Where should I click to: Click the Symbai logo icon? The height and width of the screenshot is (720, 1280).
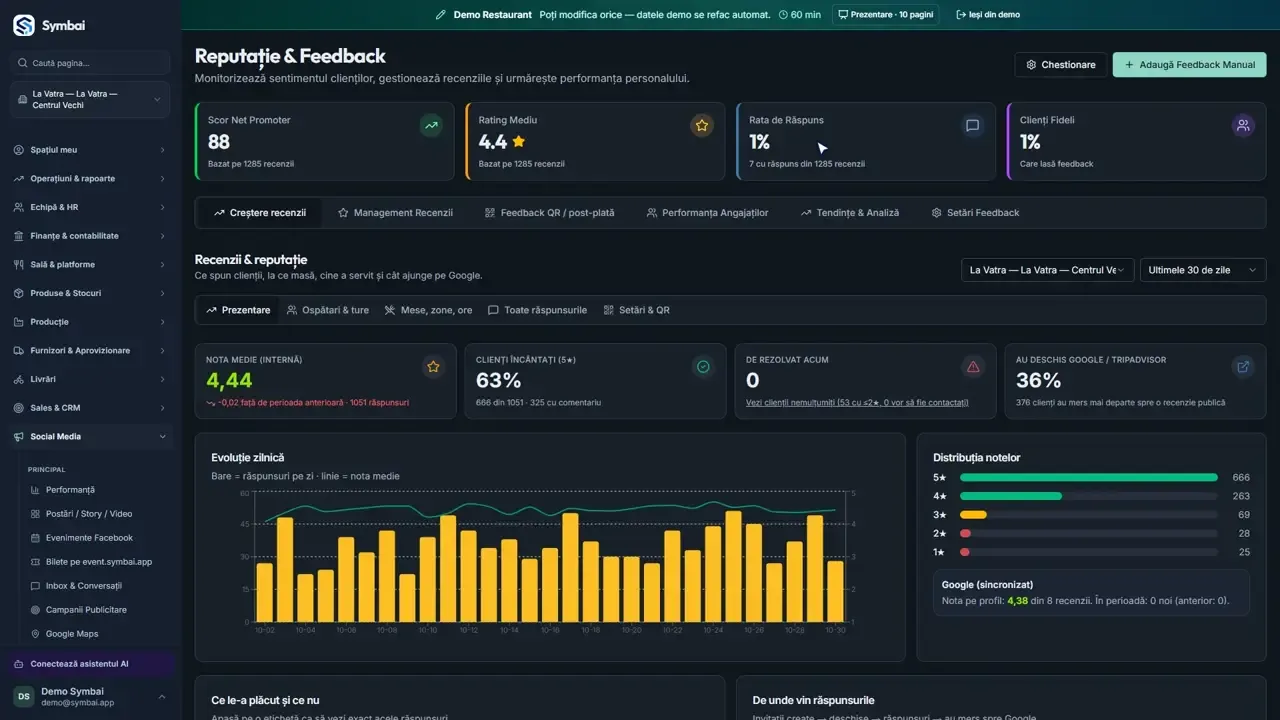tap(24, 25)
